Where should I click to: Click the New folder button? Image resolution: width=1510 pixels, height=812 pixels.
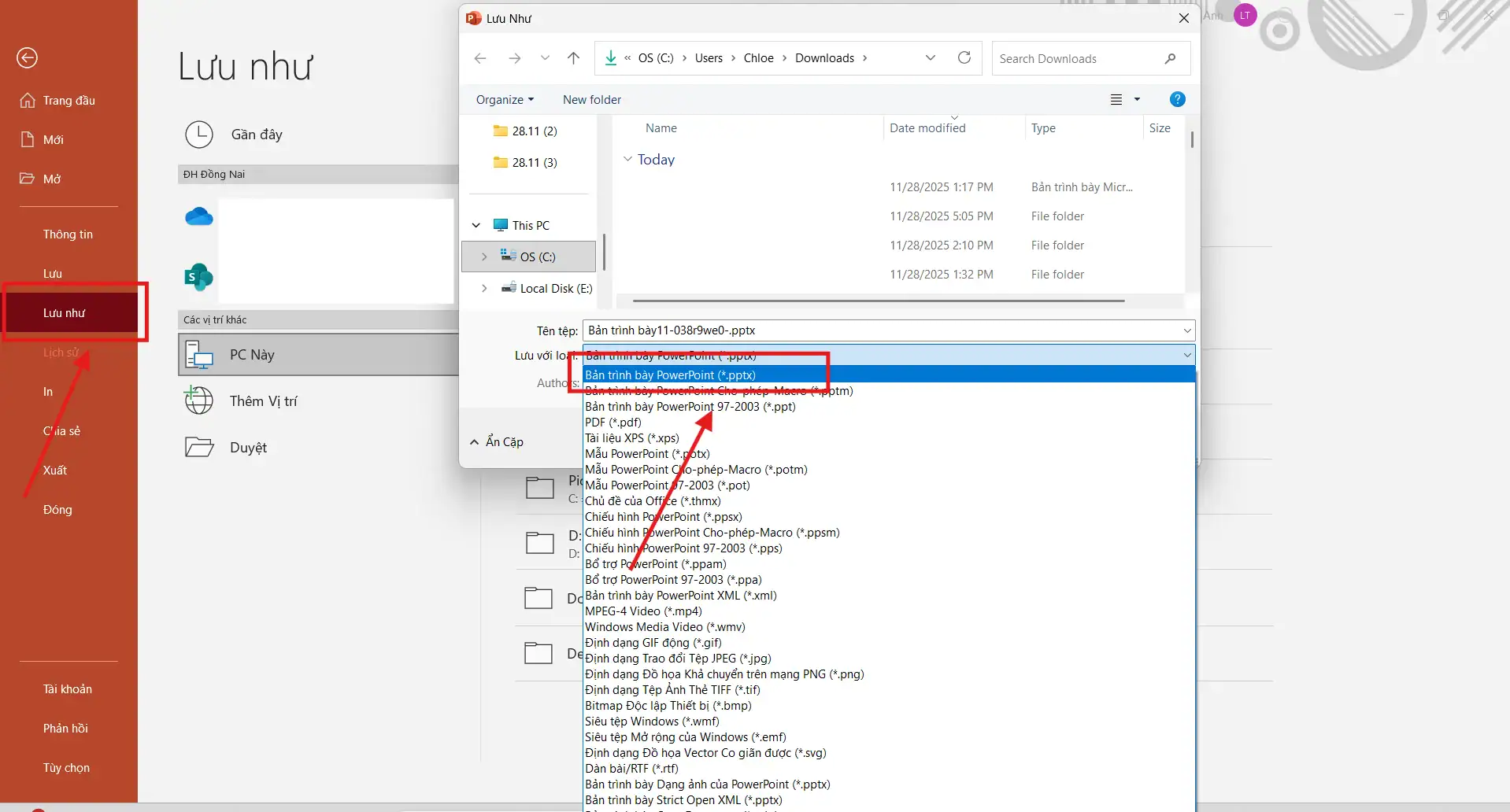click(x=591, y=99)
